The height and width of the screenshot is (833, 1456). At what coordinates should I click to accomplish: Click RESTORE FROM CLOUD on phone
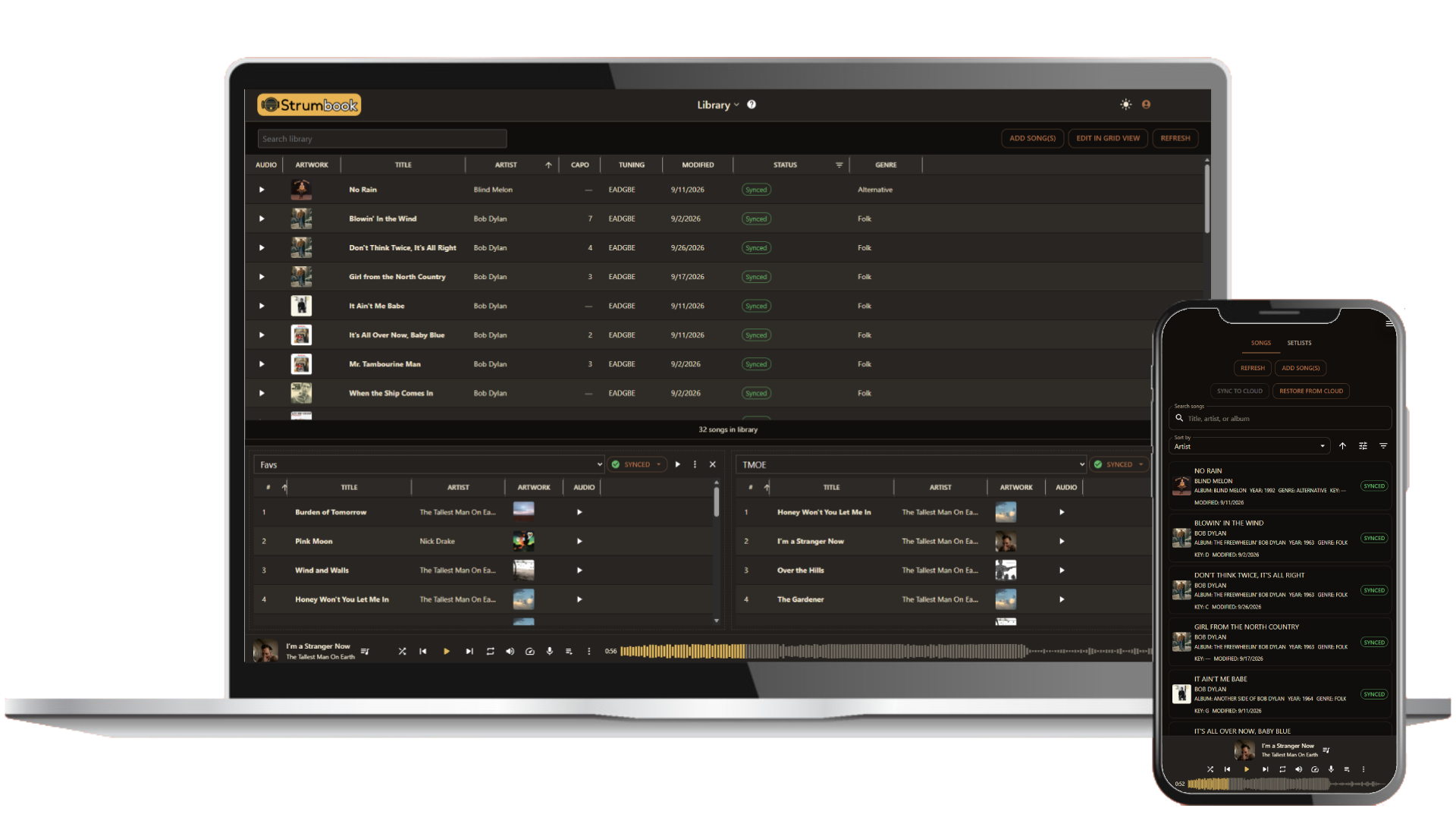[x=1311, y=391]
